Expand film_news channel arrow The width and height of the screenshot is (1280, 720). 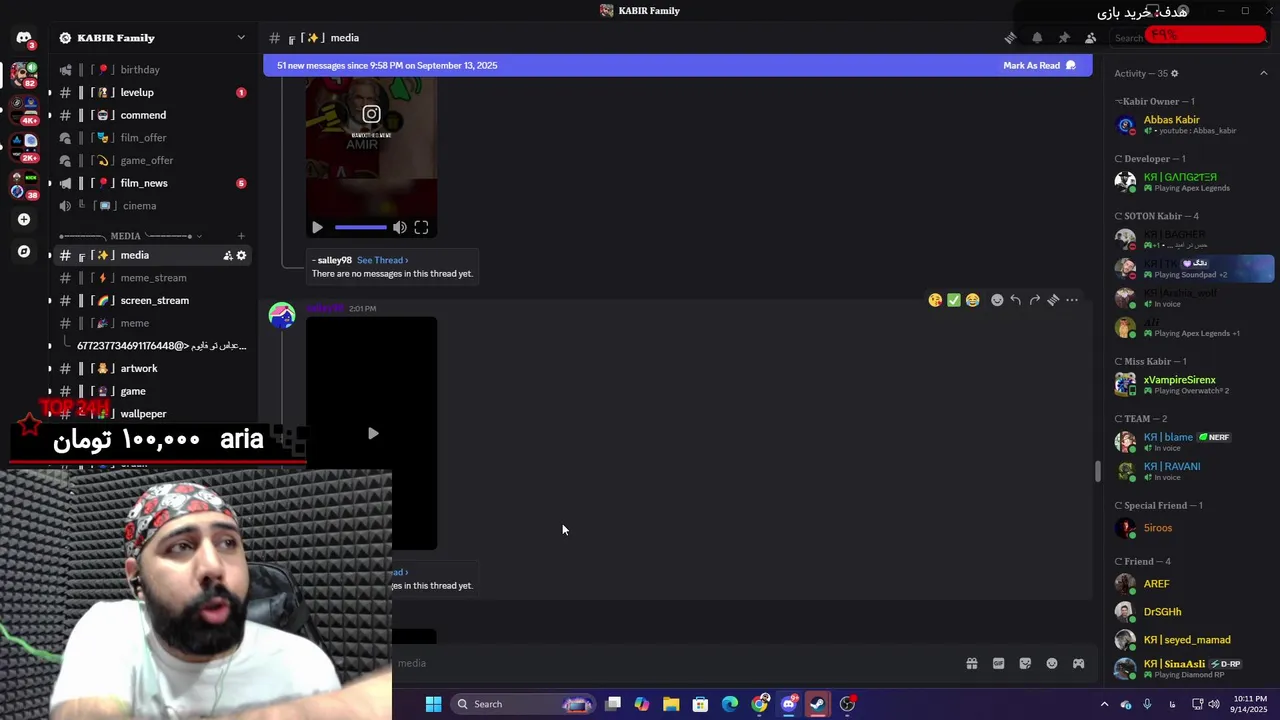tap(50, 183)
